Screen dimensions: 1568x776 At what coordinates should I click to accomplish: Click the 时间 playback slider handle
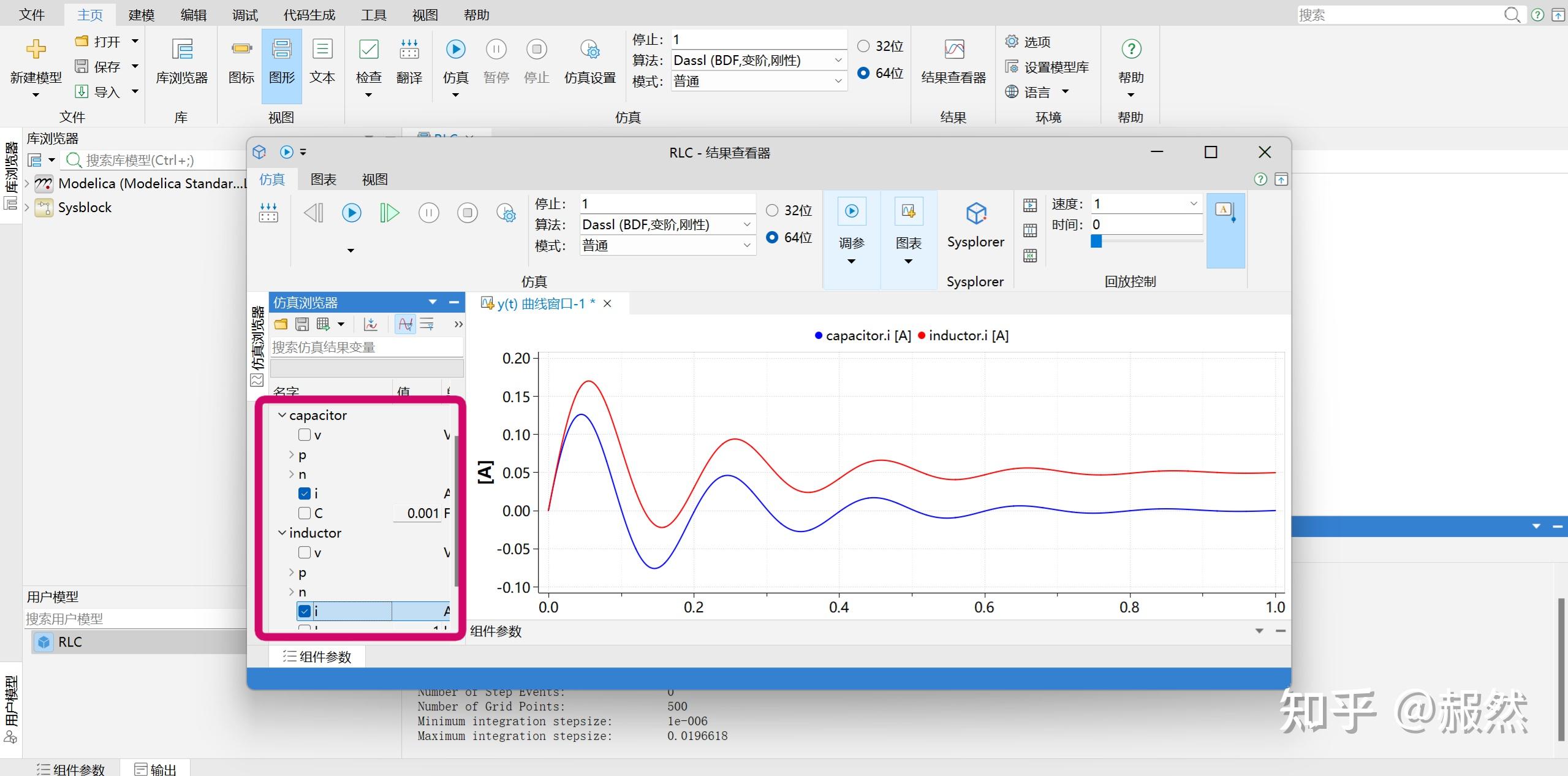(x=1096, y=242)
